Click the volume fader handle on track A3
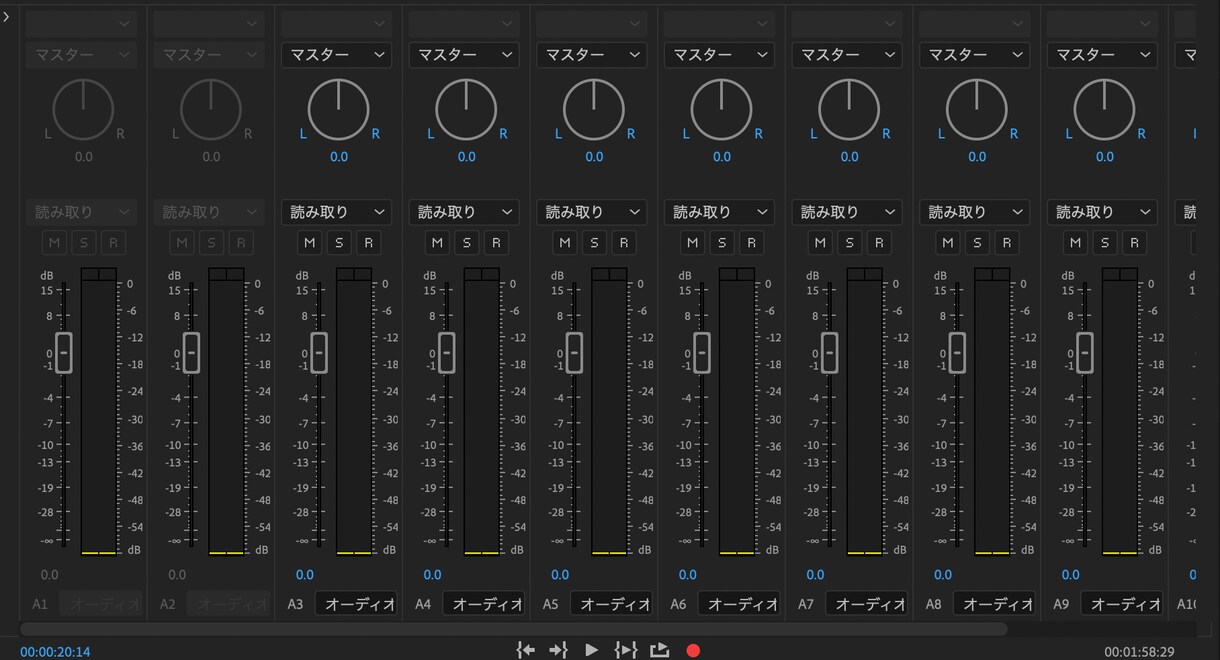This screenshot has width=1220, height=660. 319,352
